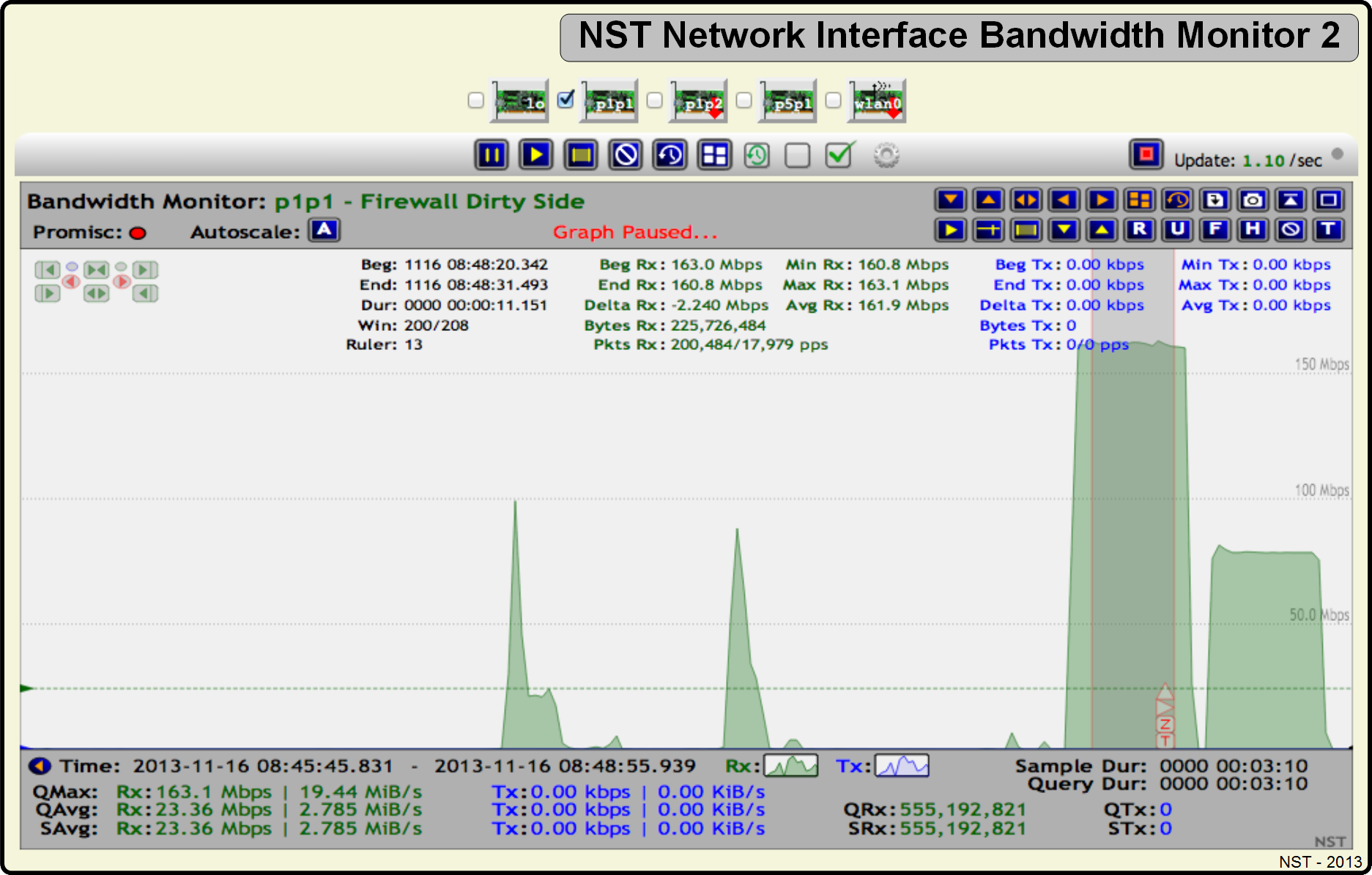Toggle Autoscale A button
Viewport: 1372px width, 875px height.
(x=324, y=230)
